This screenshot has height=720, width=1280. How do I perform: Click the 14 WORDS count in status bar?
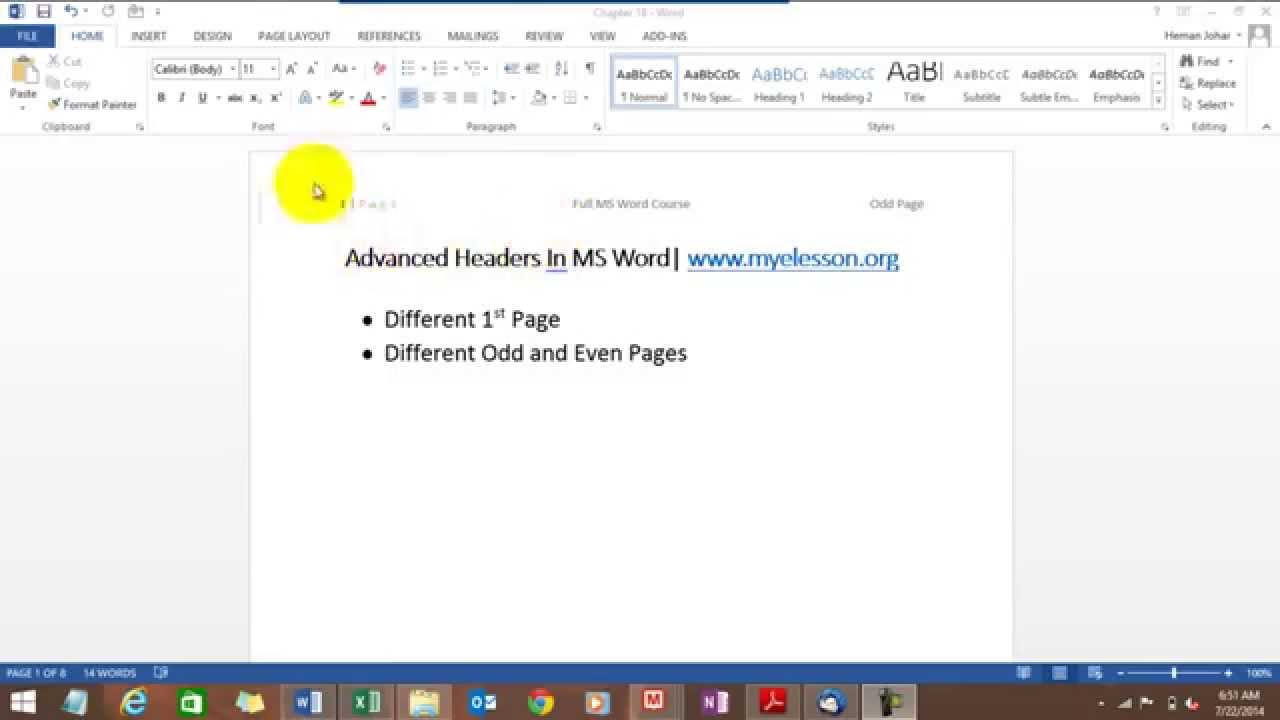click(x=110, y=673)
